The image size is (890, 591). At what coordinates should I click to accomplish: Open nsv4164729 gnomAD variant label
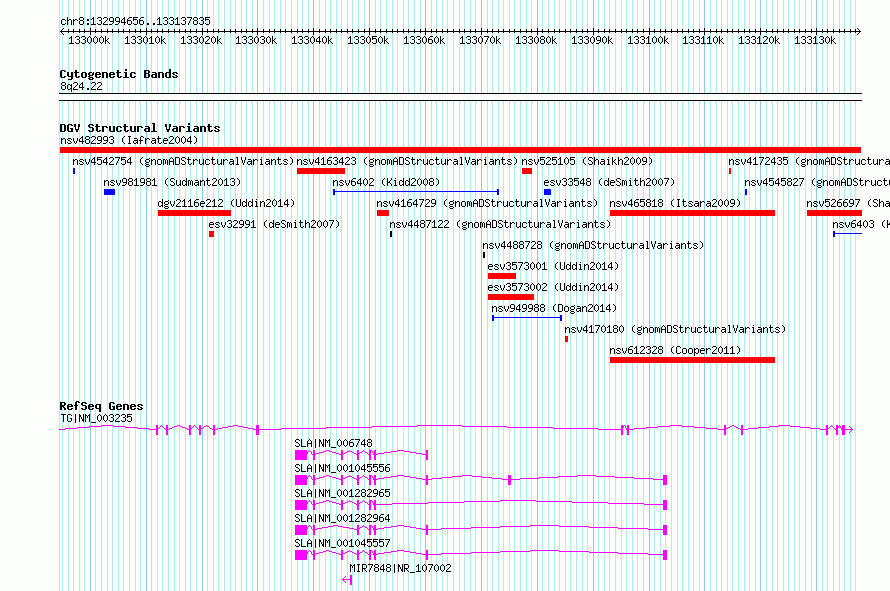(487, 203)
